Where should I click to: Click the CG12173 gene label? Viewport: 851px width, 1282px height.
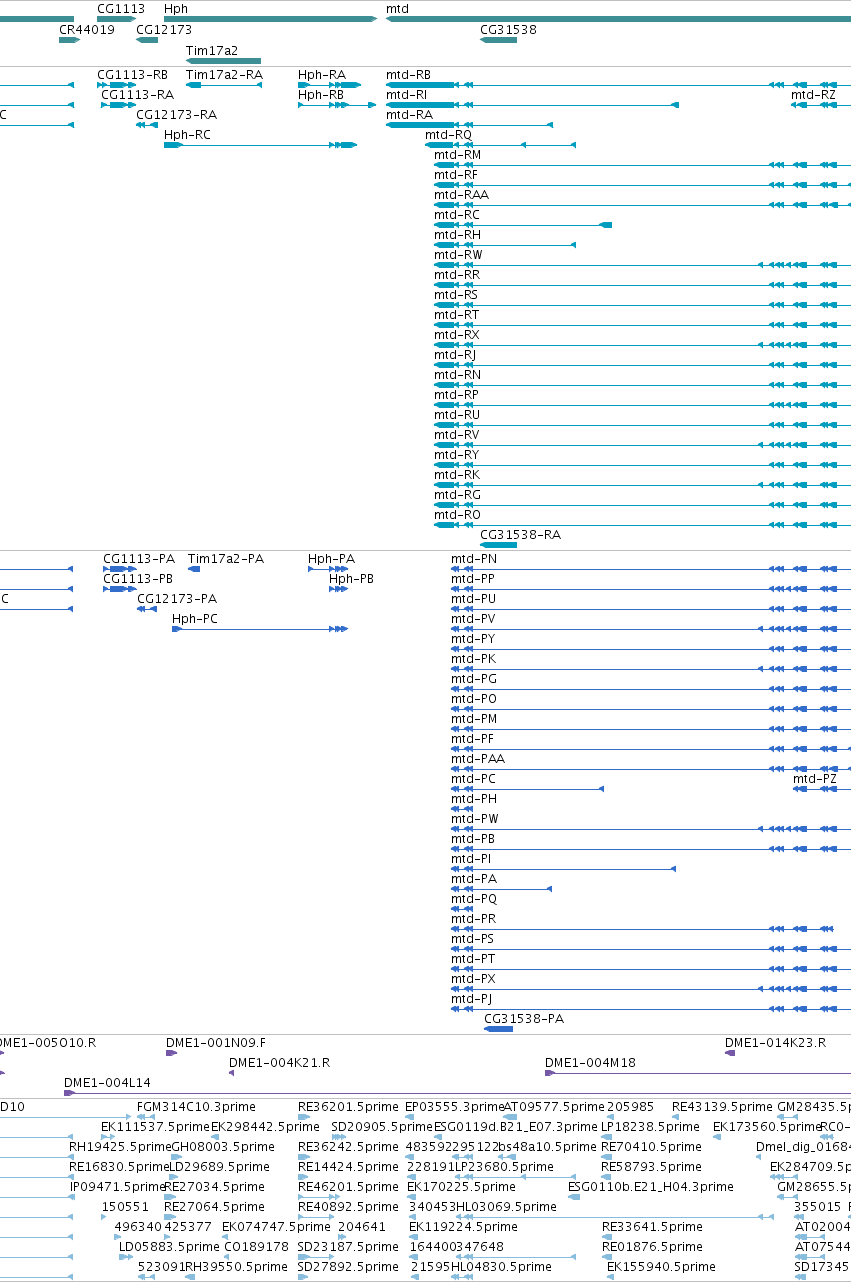164,30
